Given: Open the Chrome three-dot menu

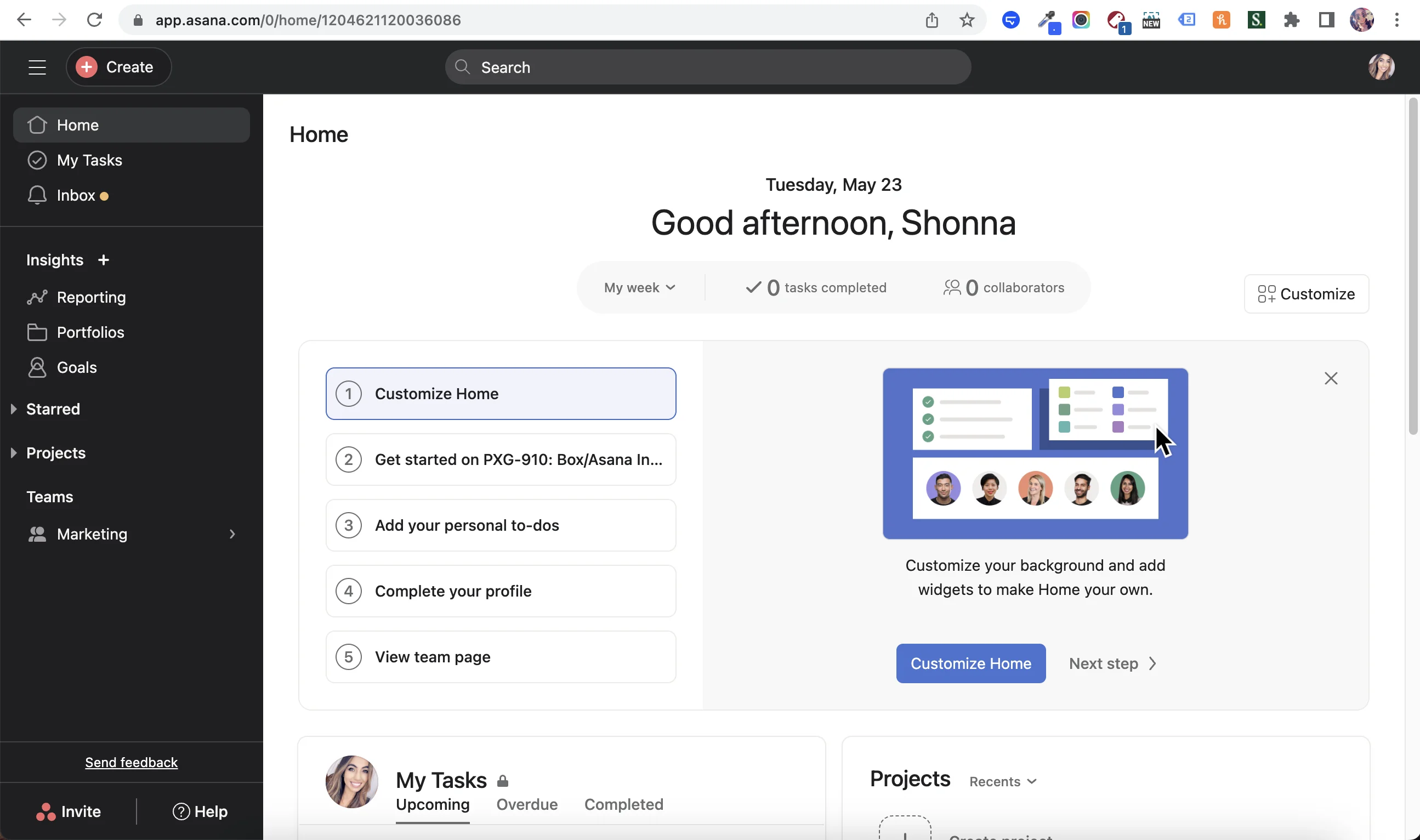Looking at the screenshot, I should click(x=1397, y=20).
